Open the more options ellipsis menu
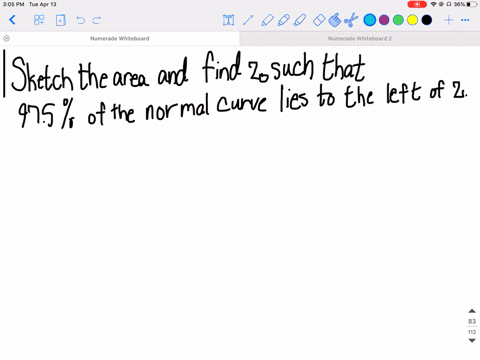 [x=465, y=20]
